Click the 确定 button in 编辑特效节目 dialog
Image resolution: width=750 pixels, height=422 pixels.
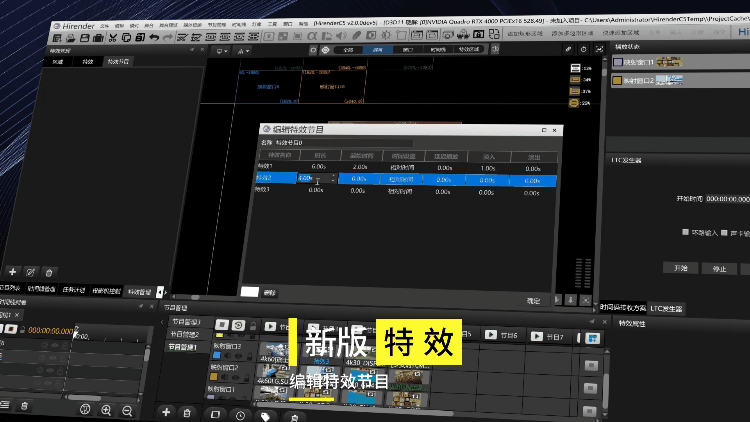coord(533,300)
